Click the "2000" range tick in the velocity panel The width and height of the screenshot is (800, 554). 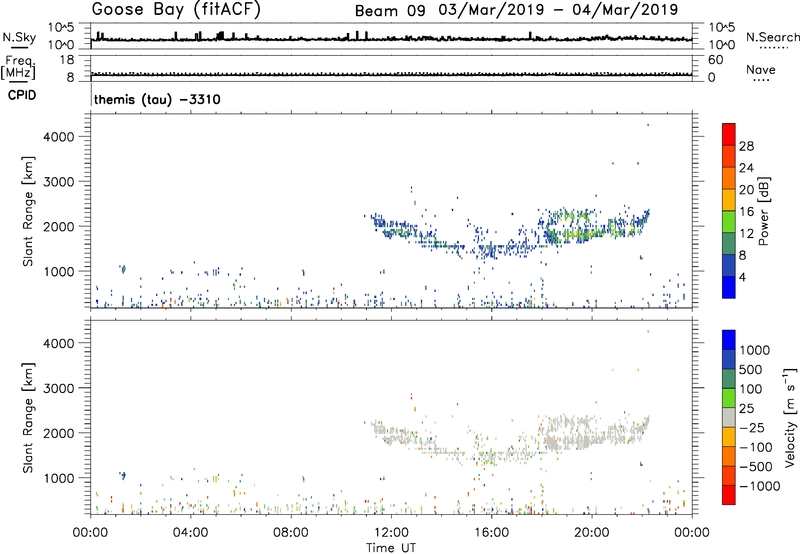click(58, 433)
